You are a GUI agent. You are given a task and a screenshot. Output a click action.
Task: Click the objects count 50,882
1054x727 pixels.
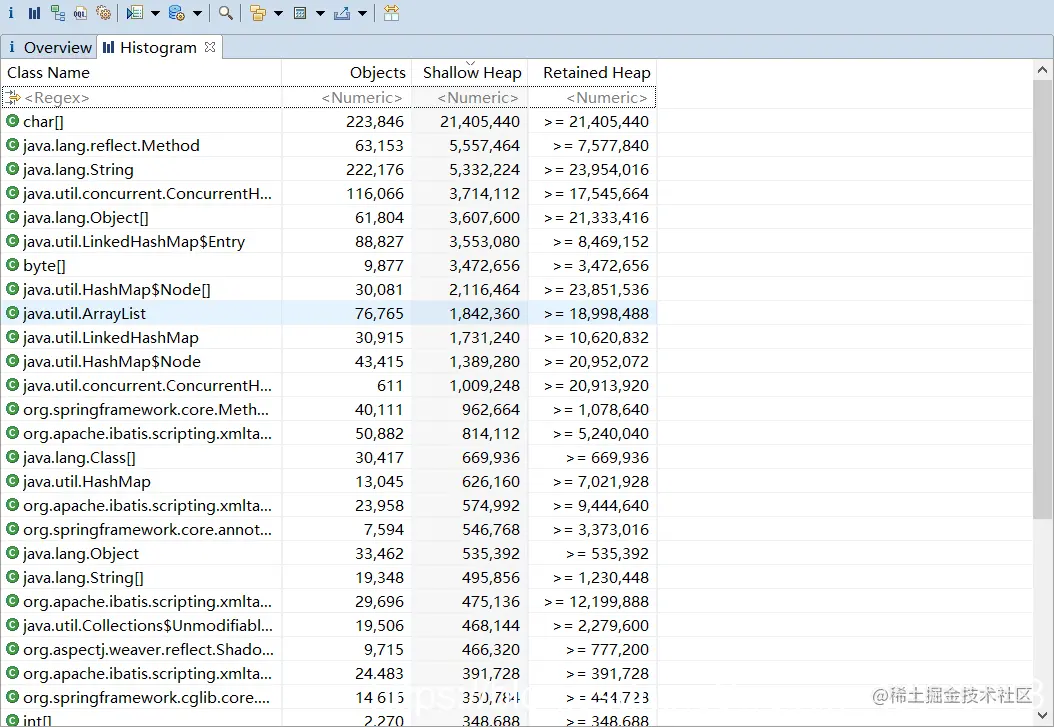[x=379, y=433]
